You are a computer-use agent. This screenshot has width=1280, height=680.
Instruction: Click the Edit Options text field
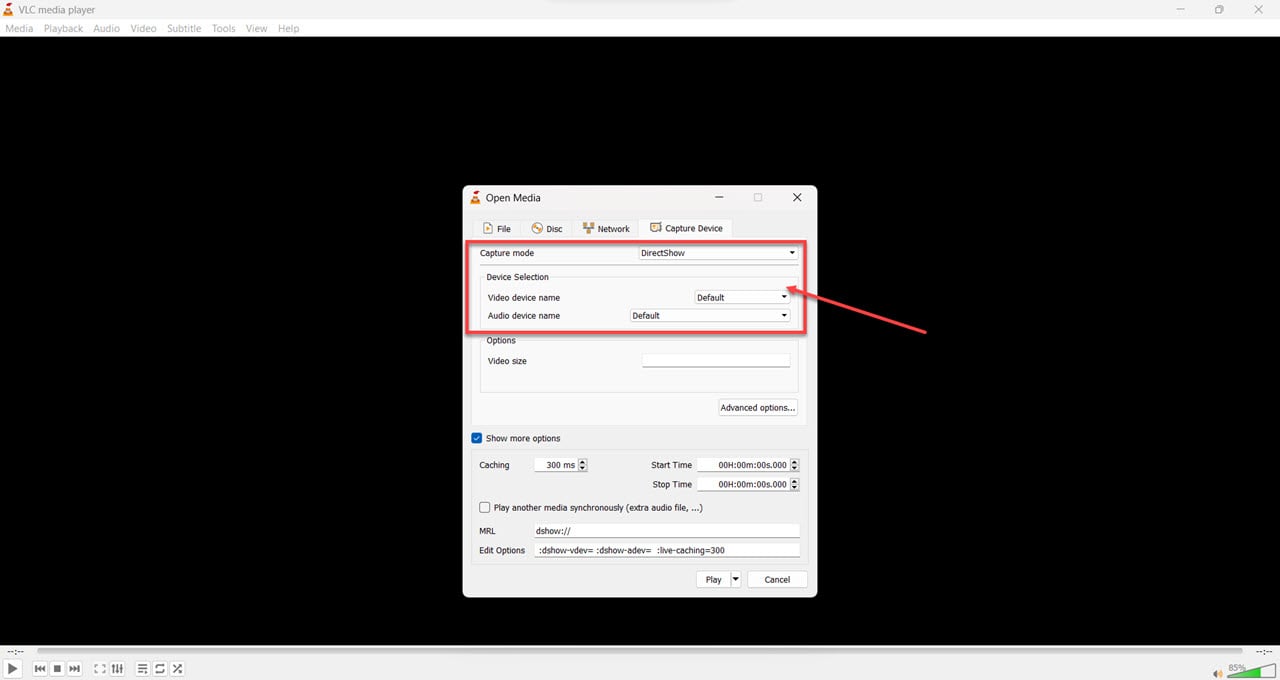coord(667,550)
